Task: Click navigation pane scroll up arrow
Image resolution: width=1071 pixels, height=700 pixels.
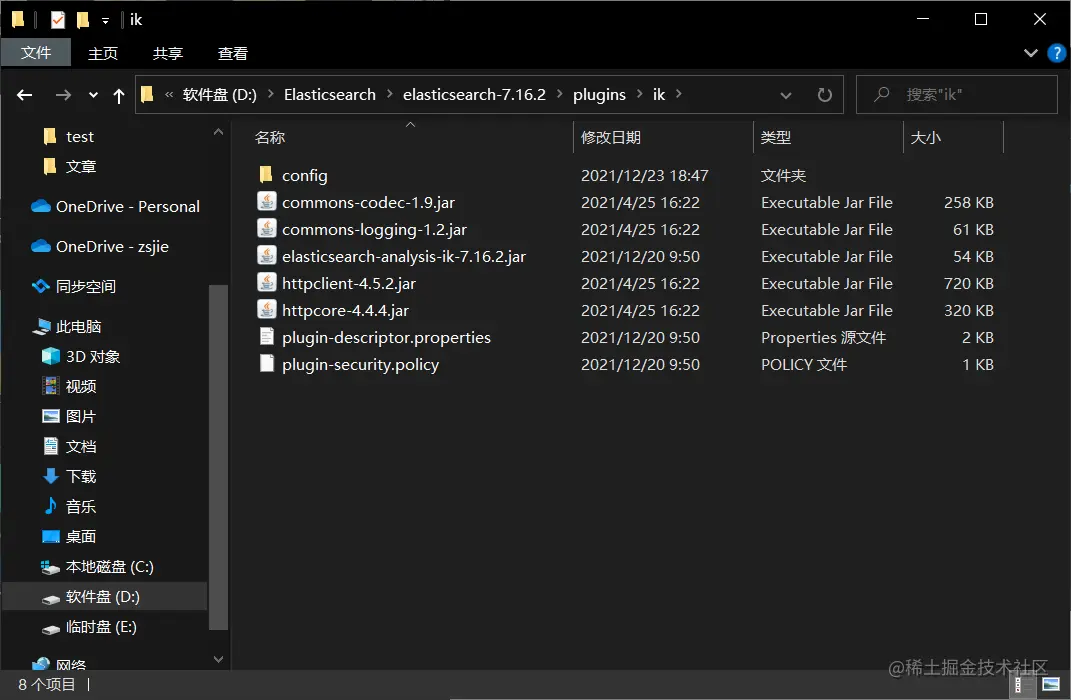Action: coord(218,132)
